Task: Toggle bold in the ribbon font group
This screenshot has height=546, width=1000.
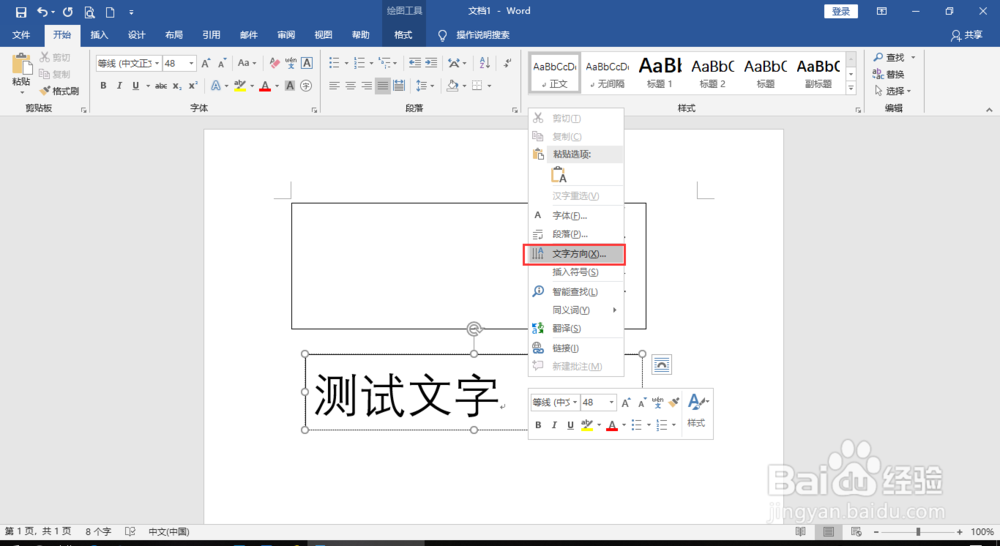Action: coord(103,85)
